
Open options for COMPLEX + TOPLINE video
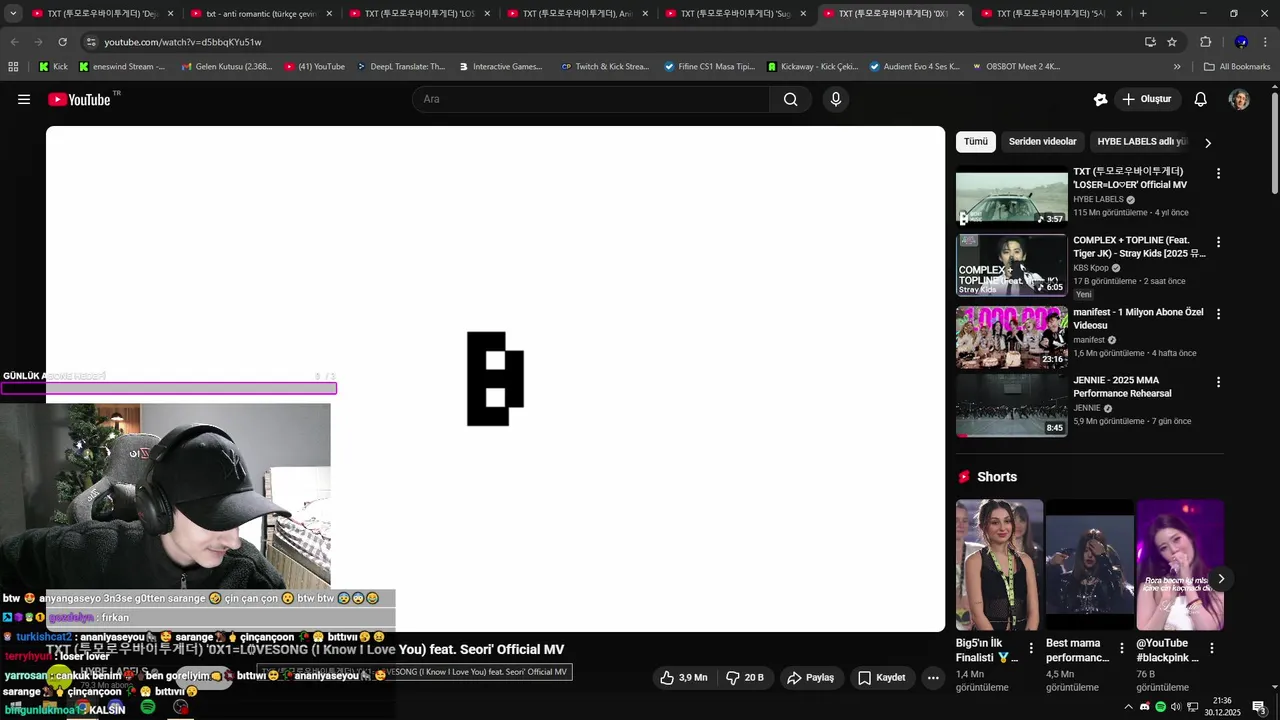coord(1218,242)
